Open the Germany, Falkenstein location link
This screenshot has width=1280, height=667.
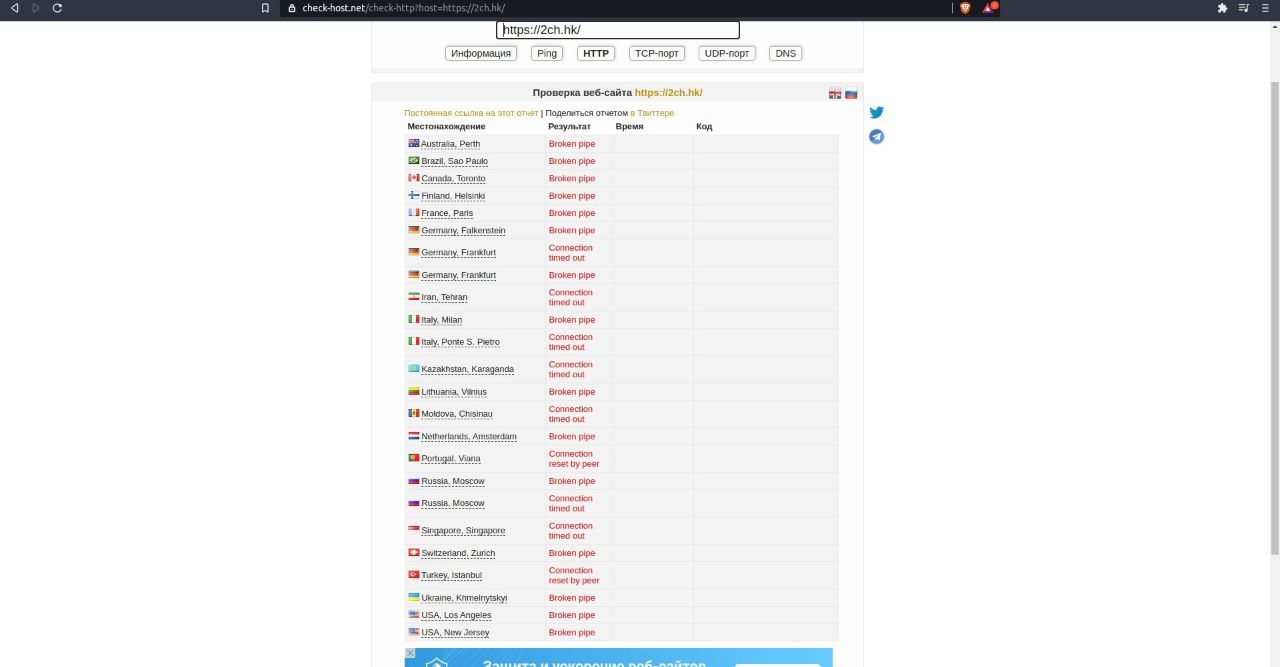[463, 231]
